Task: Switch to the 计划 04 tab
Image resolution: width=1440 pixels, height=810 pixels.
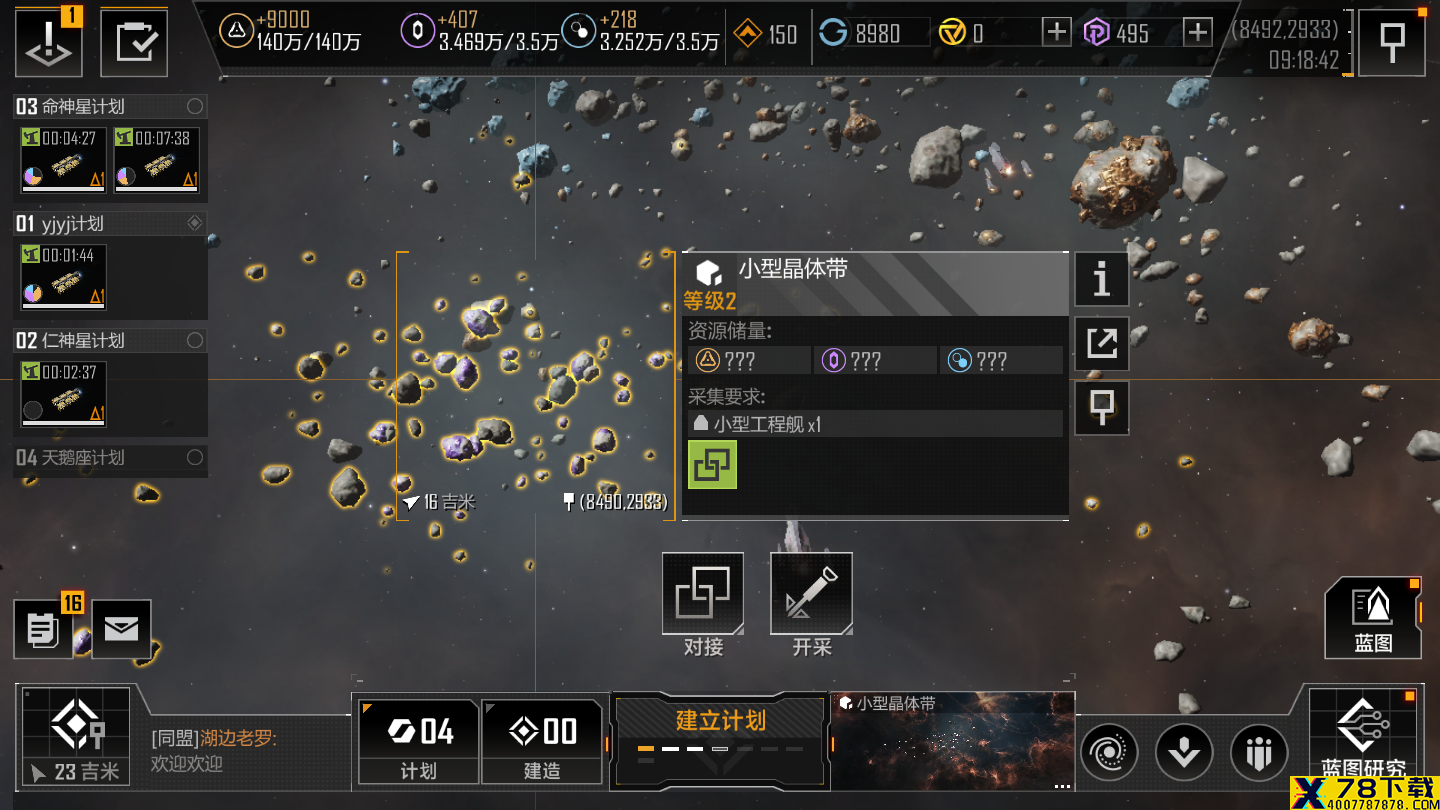Action: (x=418, y=741)
